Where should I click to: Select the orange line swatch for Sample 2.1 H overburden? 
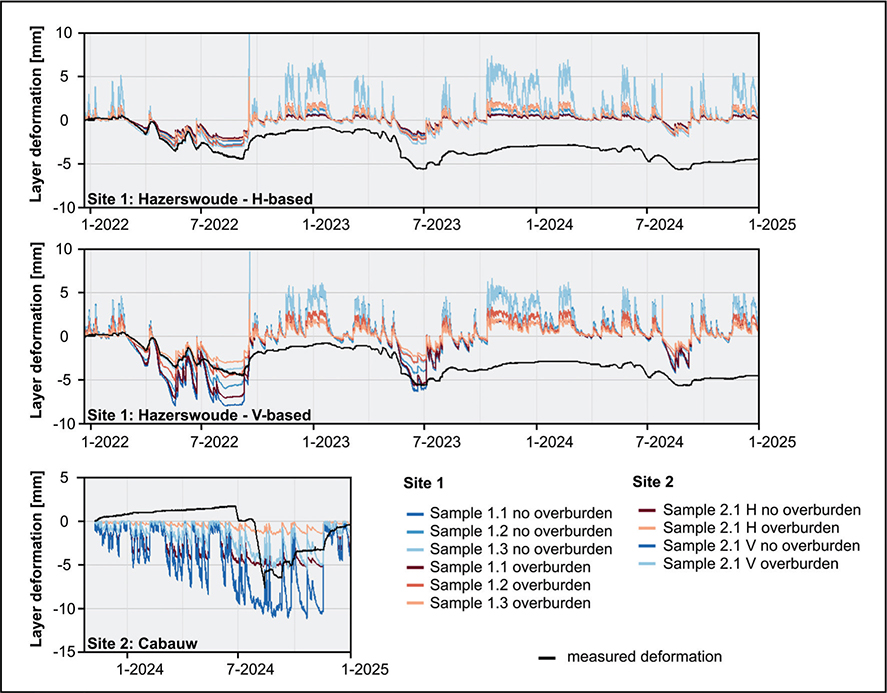click(x=646, y=528)
